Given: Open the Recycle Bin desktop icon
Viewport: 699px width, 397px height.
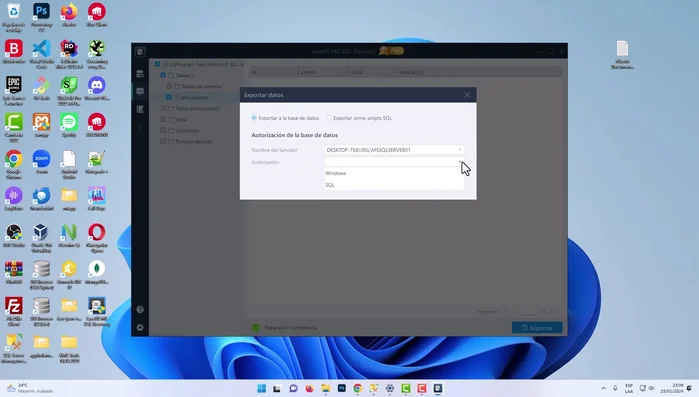Looking at the screenshot, I should point(14,17).
